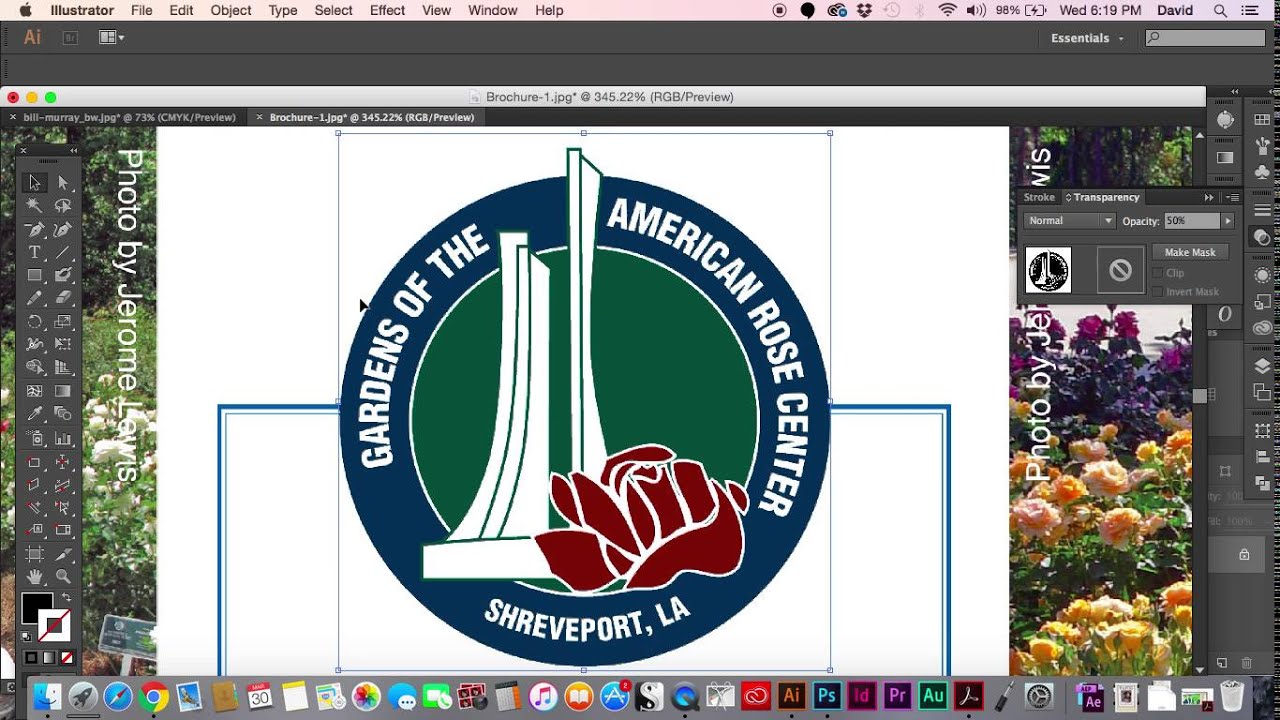The height and width of the screenshot is (720, 1280).
Task: Open InDesign from the macOS Dock
Action: click(x=862, y=695)
